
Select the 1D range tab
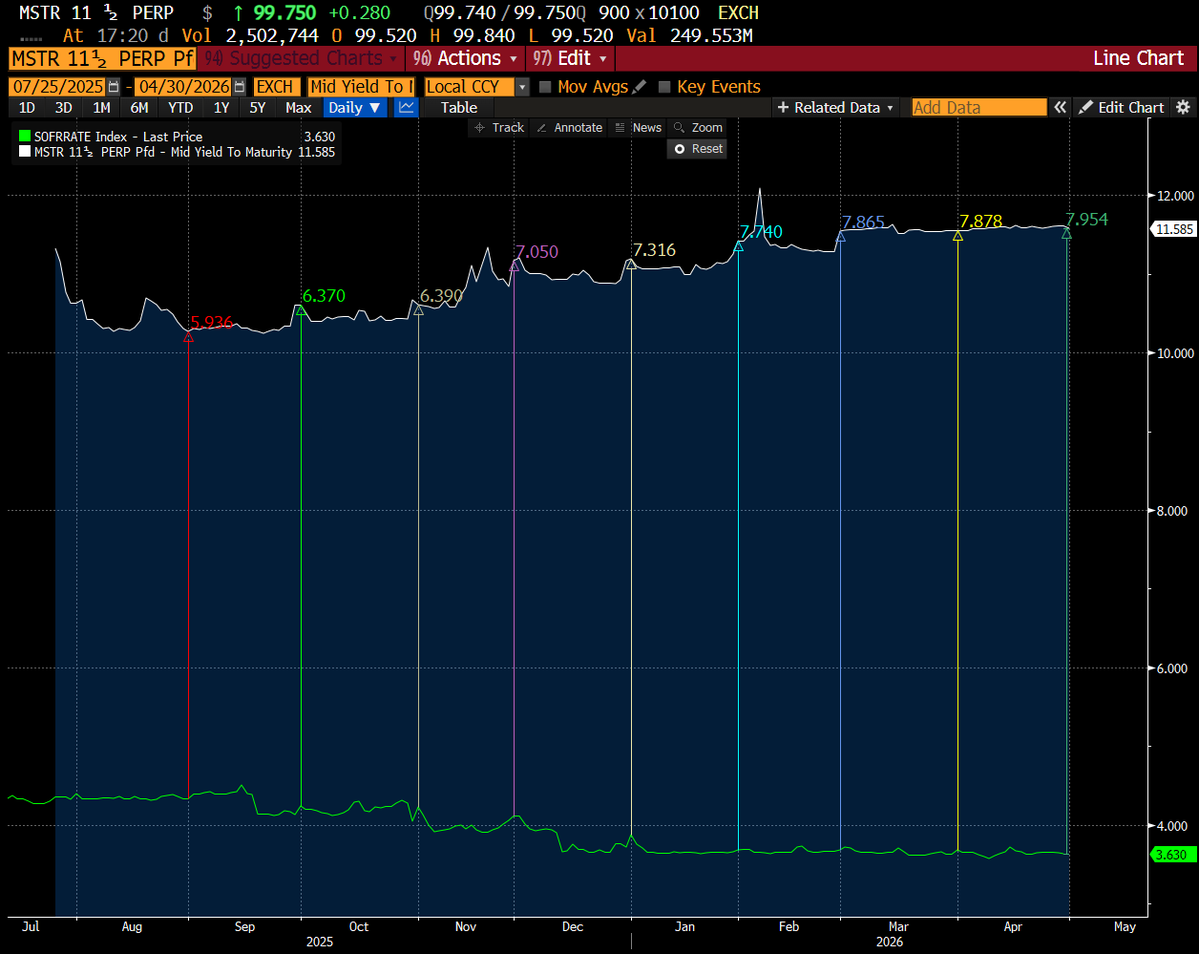27,108
